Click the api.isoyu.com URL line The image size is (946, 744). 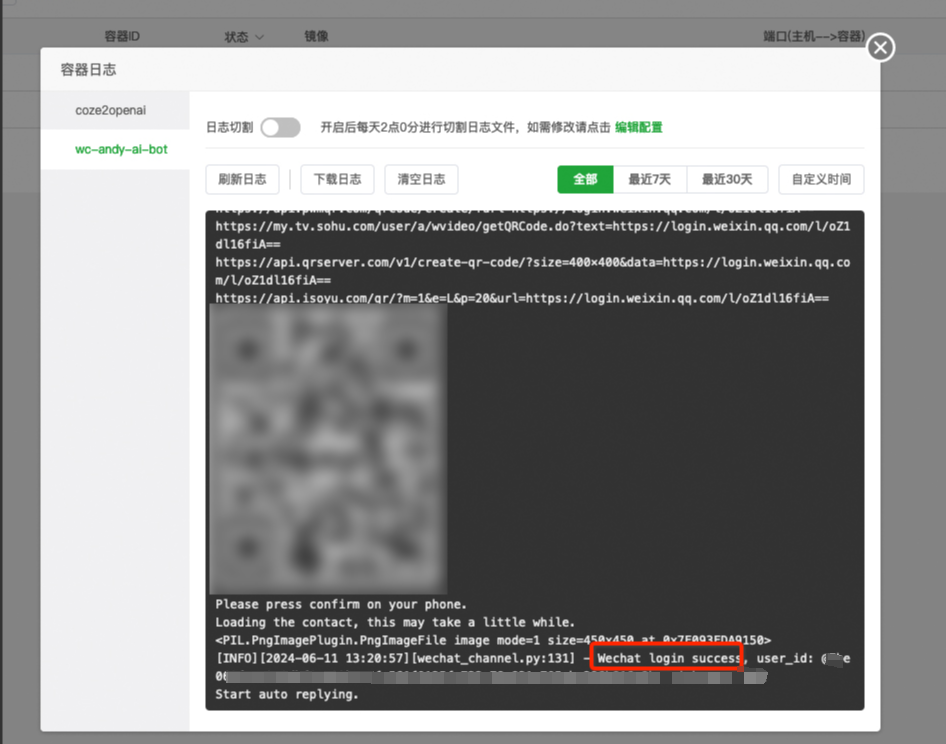[522, 298]
